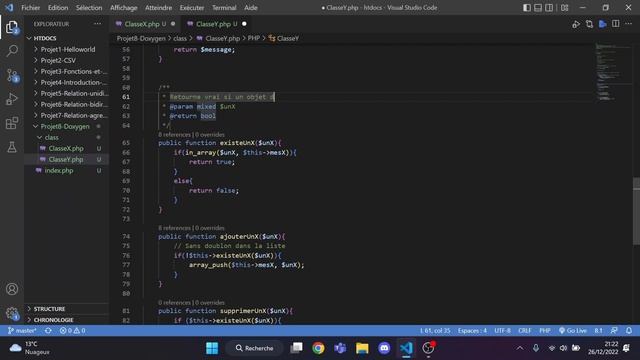Click the Explorer more actions ellipsis
The width and height of the screenshot is (640, 360).
tap(98, 24)
